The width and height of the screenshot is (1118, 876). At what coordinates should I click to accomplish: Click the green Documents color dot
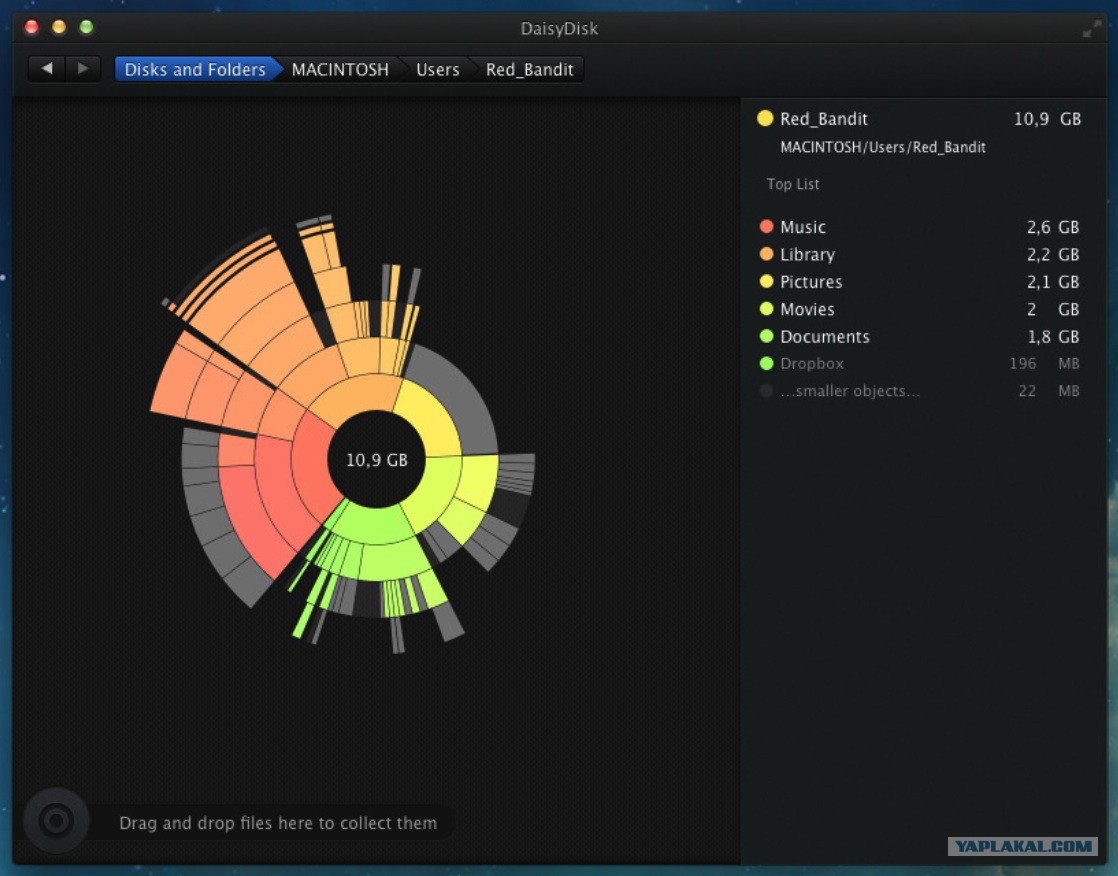click(766, 336)
